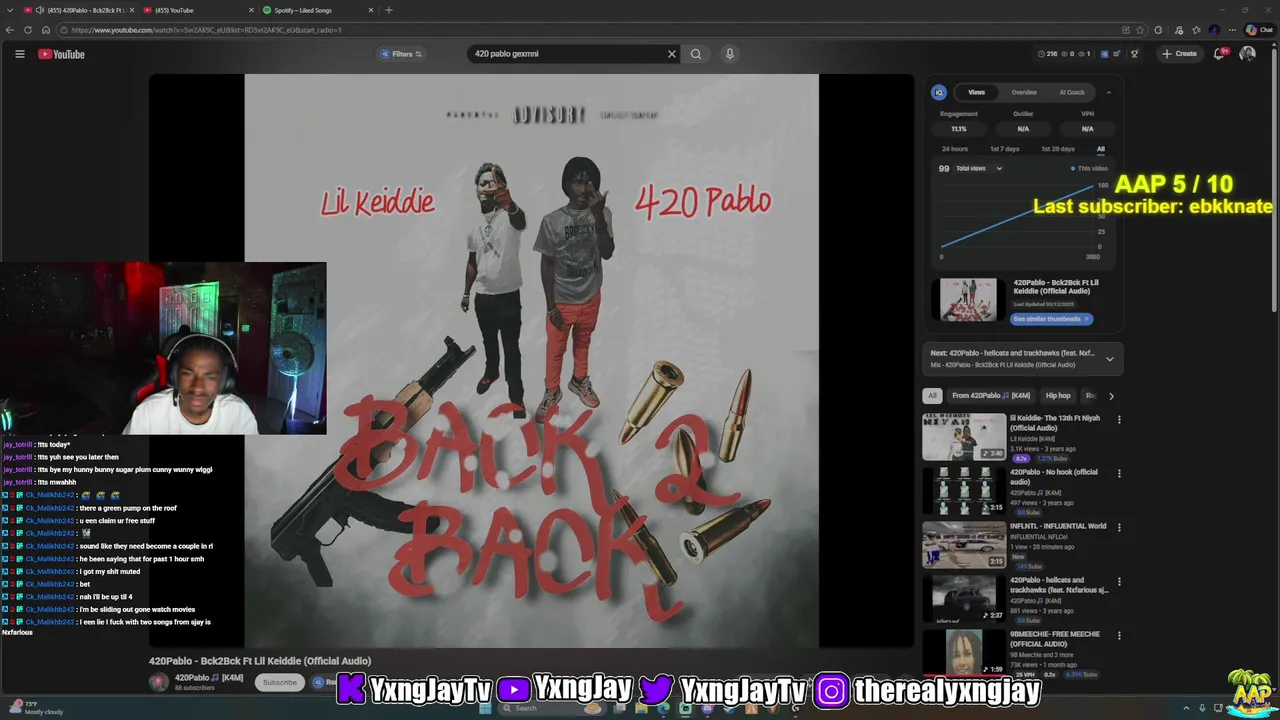Image resolution: width=1280 pixels, height=720 pixels.
Task: Click the YouTube logo
Action: (61, 54)
